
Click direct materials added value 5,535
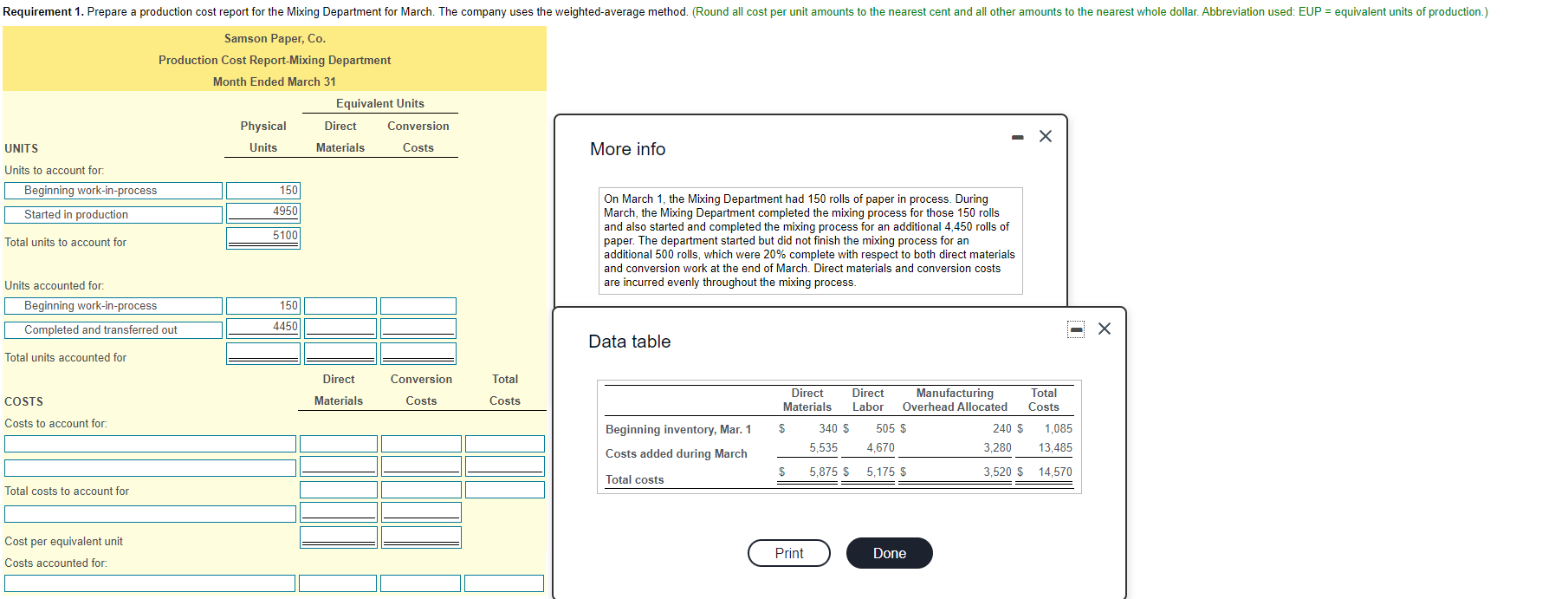coord(824,448)
